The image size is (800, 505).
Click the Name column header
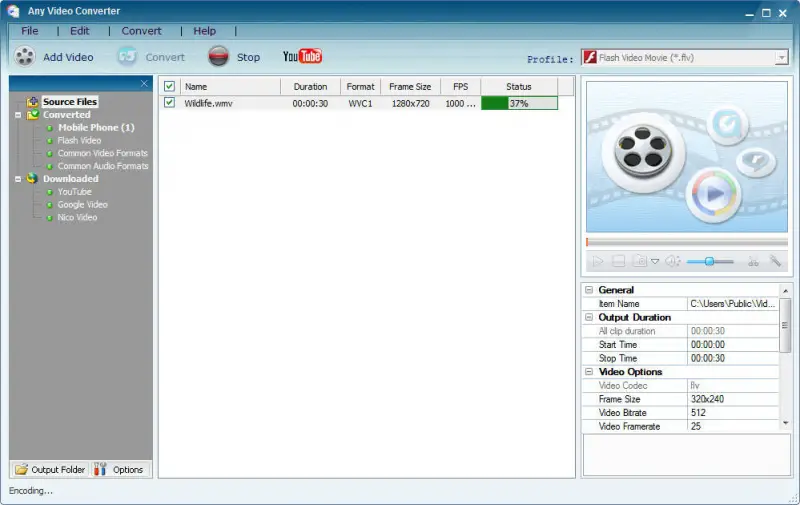click(x=230, y=86)
